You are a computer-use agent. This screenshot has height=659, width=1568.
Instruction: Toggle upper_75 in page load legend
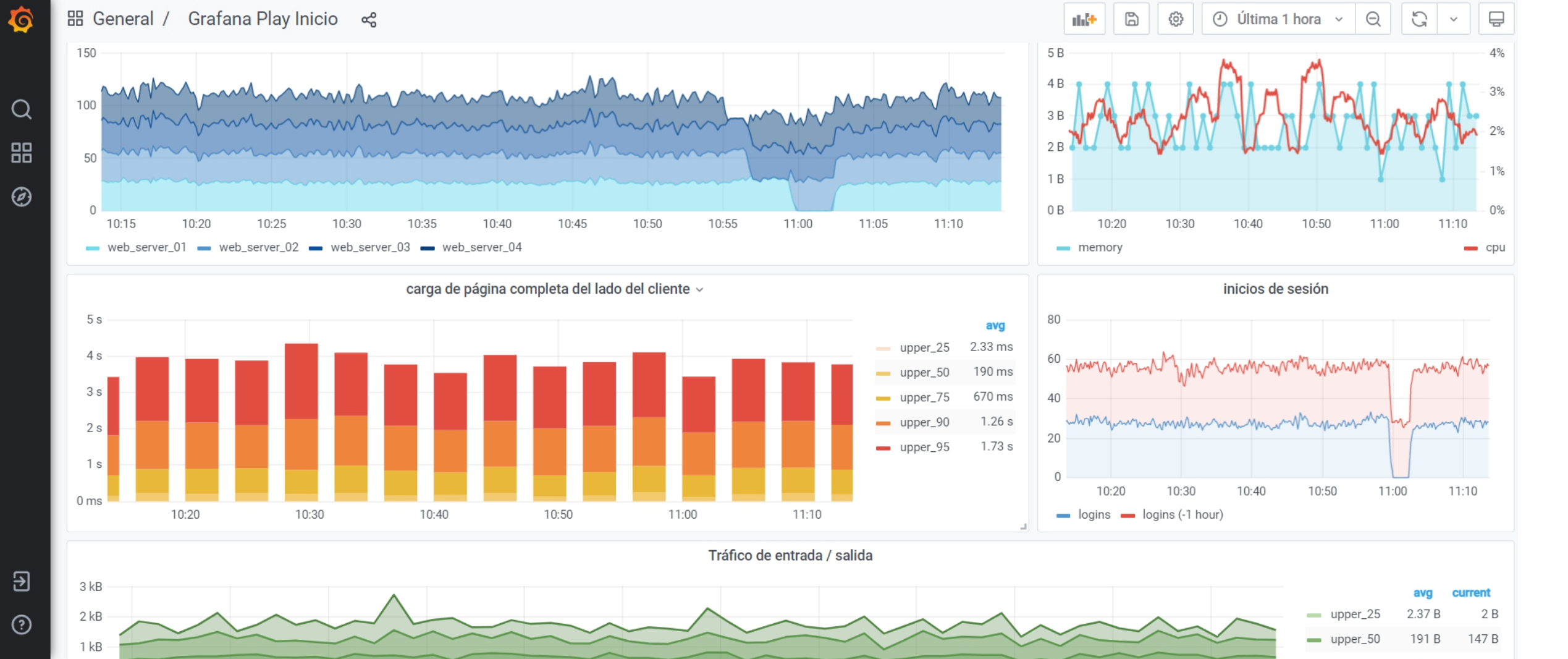[x=924, y=397]
